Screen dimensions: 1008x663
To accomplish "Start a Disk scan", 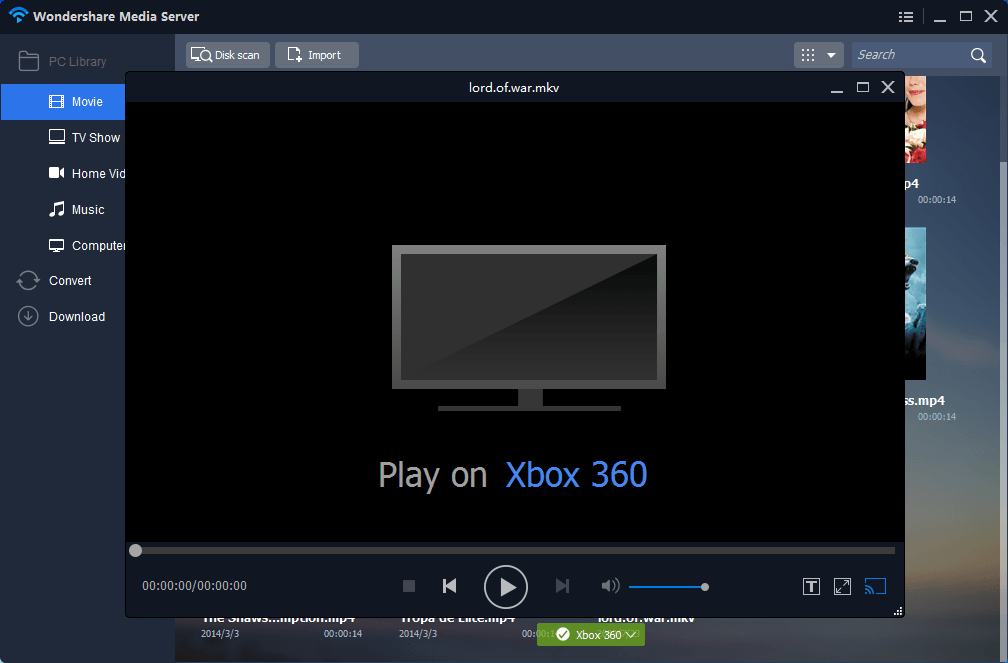I will pos(228,55).
